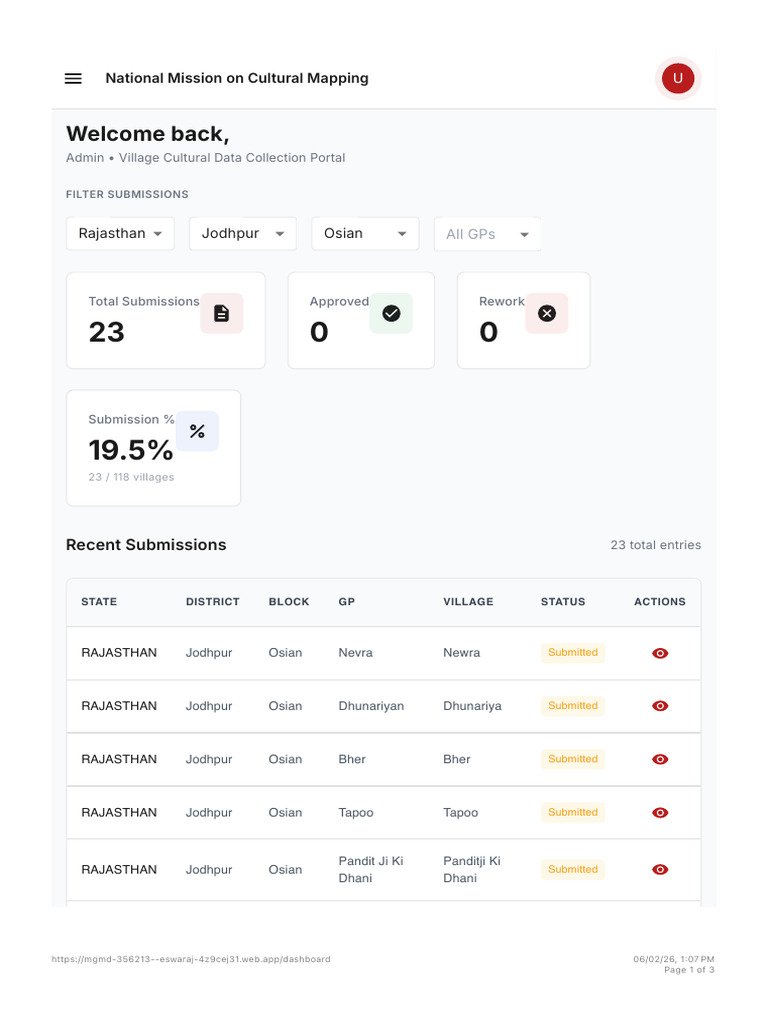The height and width of the screenshot is (1024, 768).
Task: Click Submitted badge in Tapoo row
Action: (573, 812)
